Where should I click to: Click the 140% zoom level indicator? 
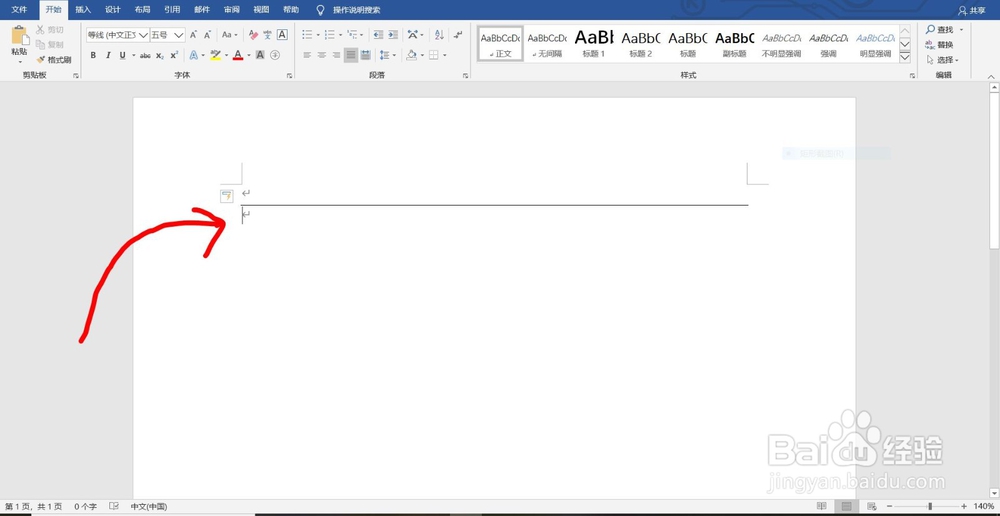982,506
